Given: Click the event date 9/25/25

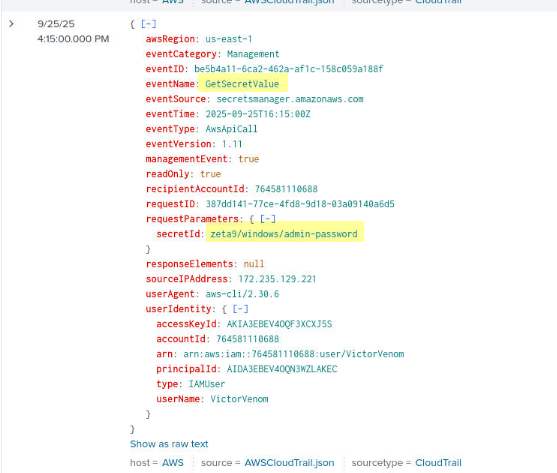Looking at the screenshot, I should [x=56, y=24].
